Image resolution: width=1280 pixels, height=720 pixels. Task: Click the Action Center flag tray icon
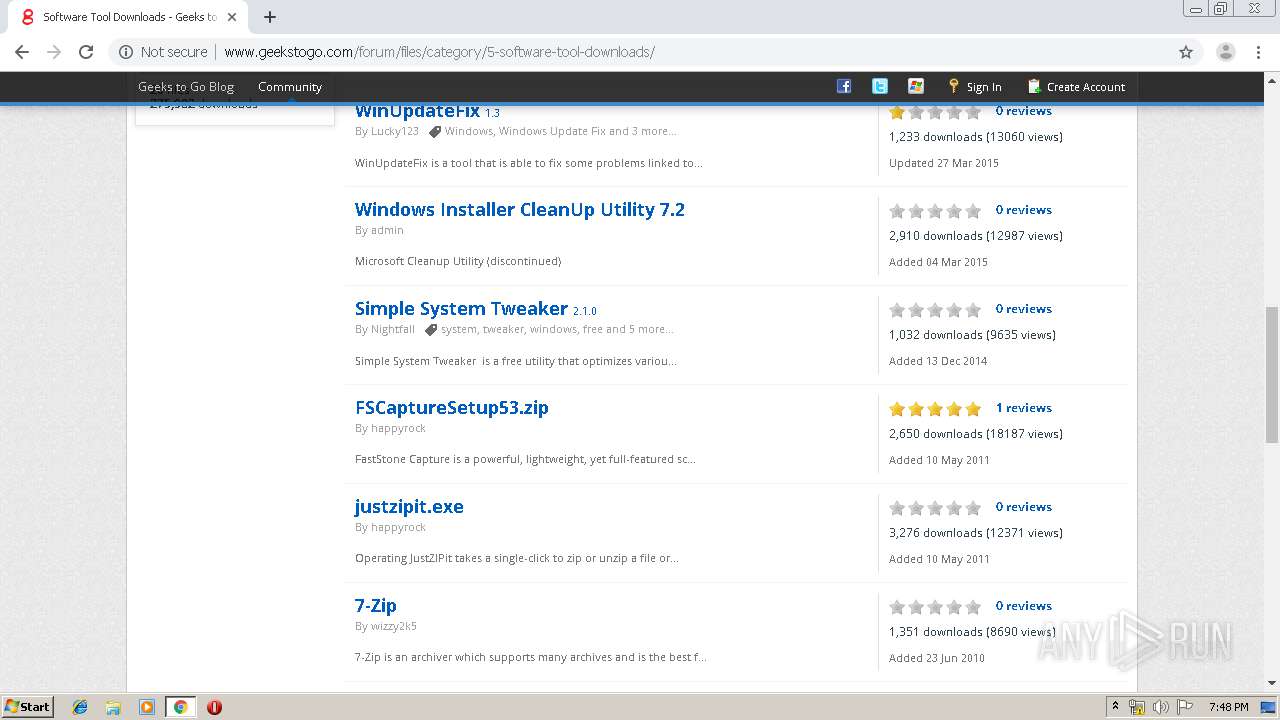point(1183,707)
